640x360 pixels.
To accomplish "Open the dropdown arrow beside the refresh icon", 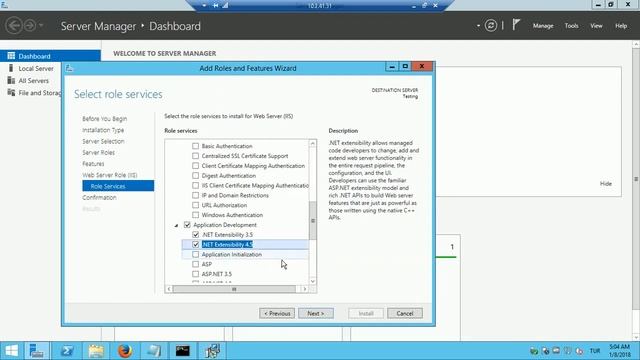I will pos(478,26).
